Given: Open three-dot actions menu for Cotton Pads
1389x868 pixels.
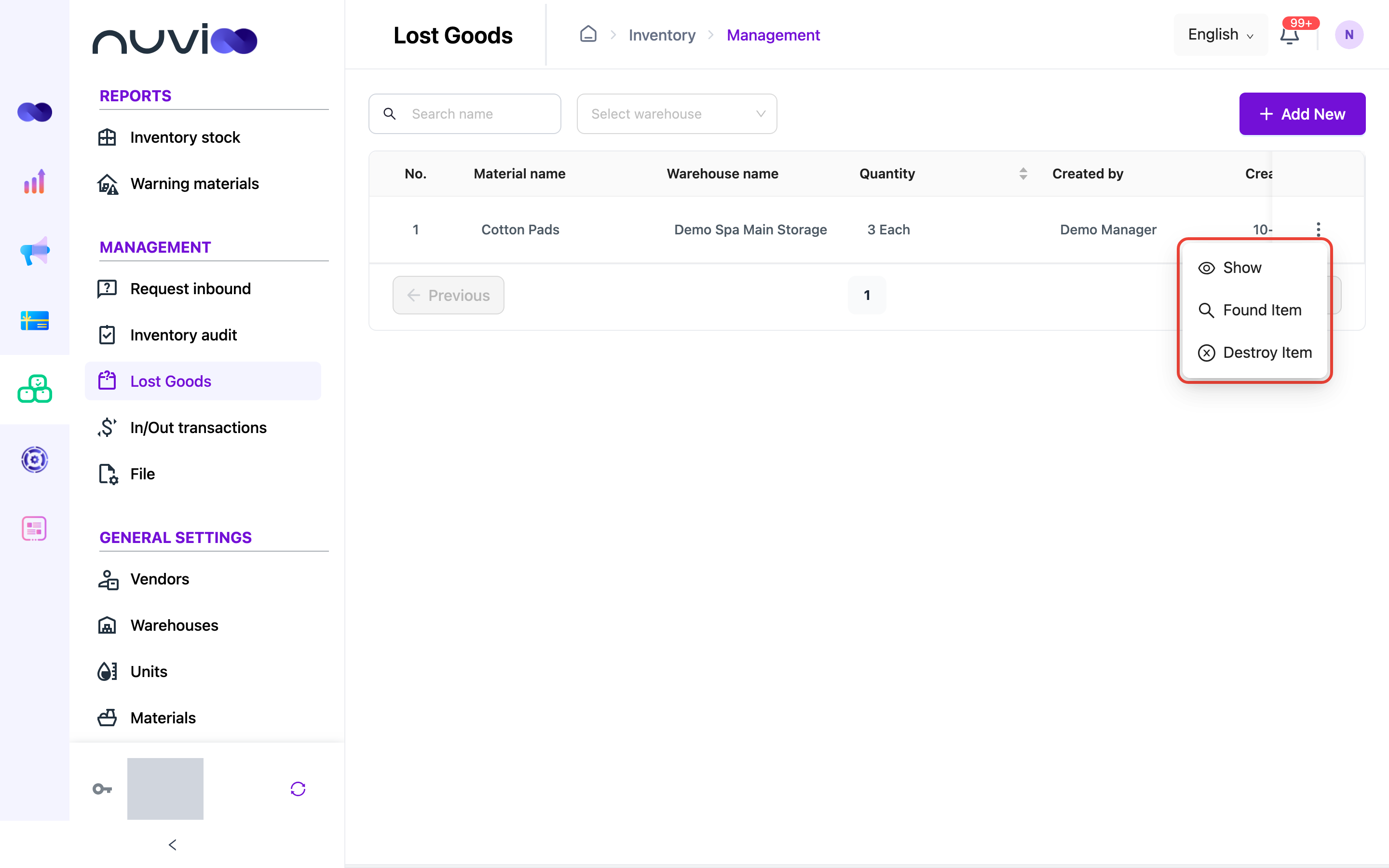Looking at the screenshot, I should tap(1319, 230).
